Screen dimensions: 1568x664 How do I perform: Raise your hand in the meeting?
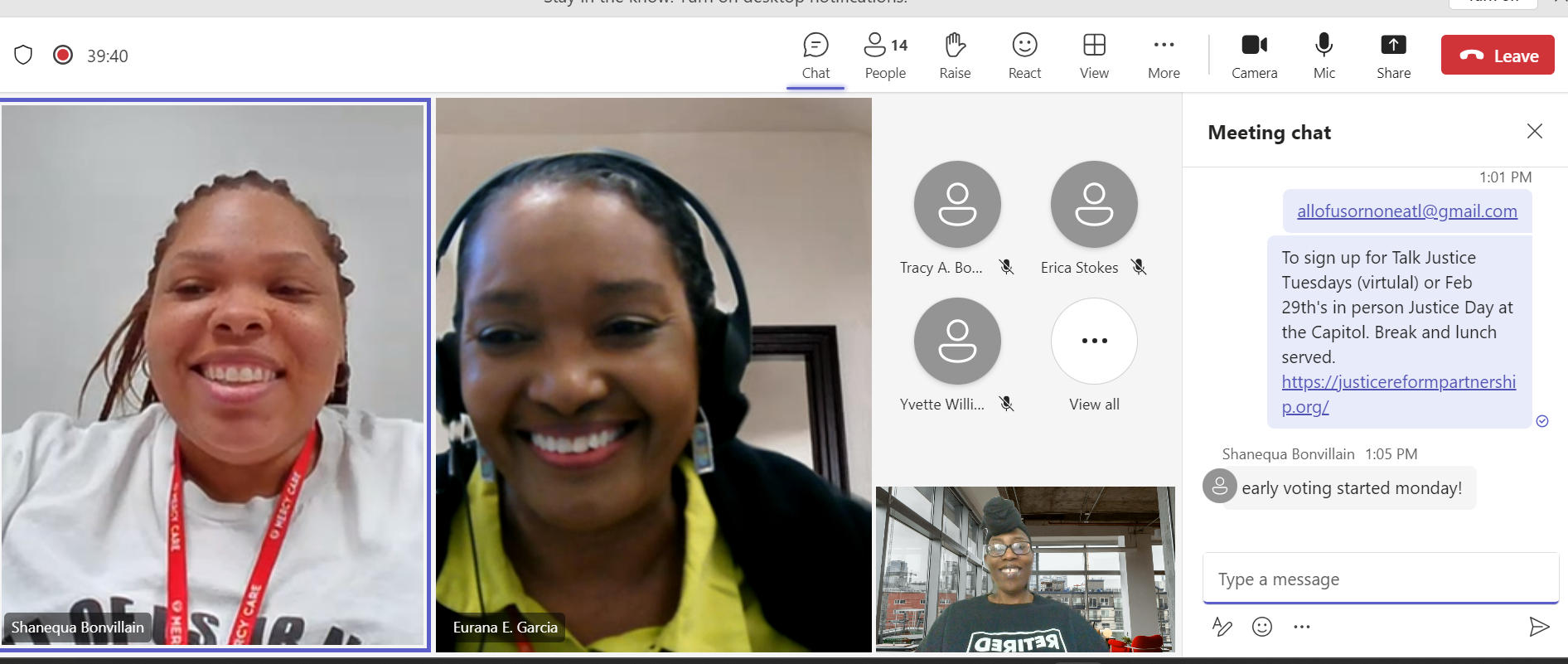click(955, 56)
